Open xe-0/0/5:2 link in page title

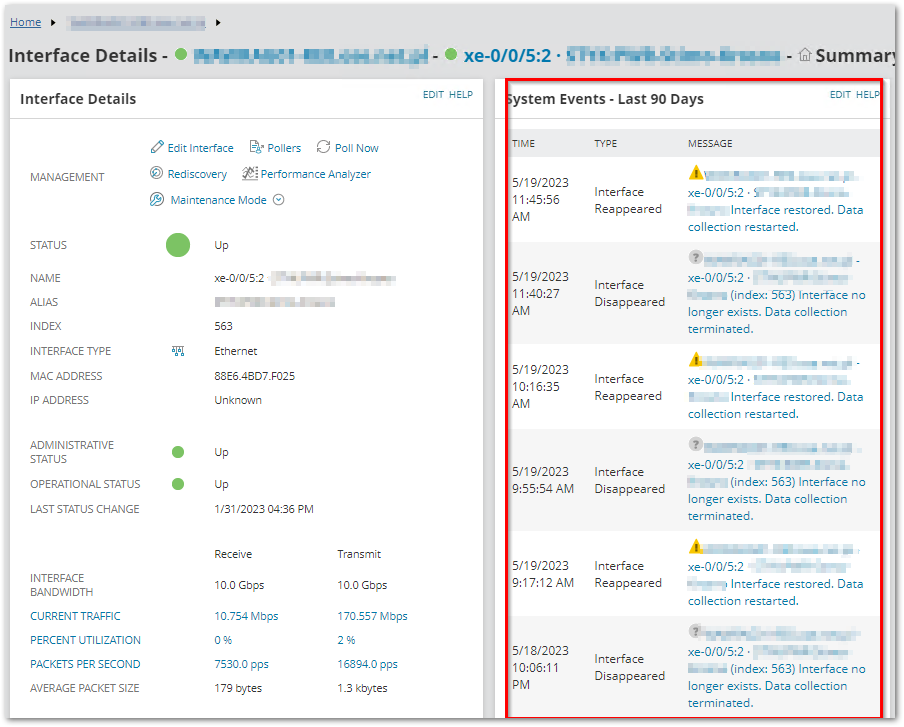point(507,55)
